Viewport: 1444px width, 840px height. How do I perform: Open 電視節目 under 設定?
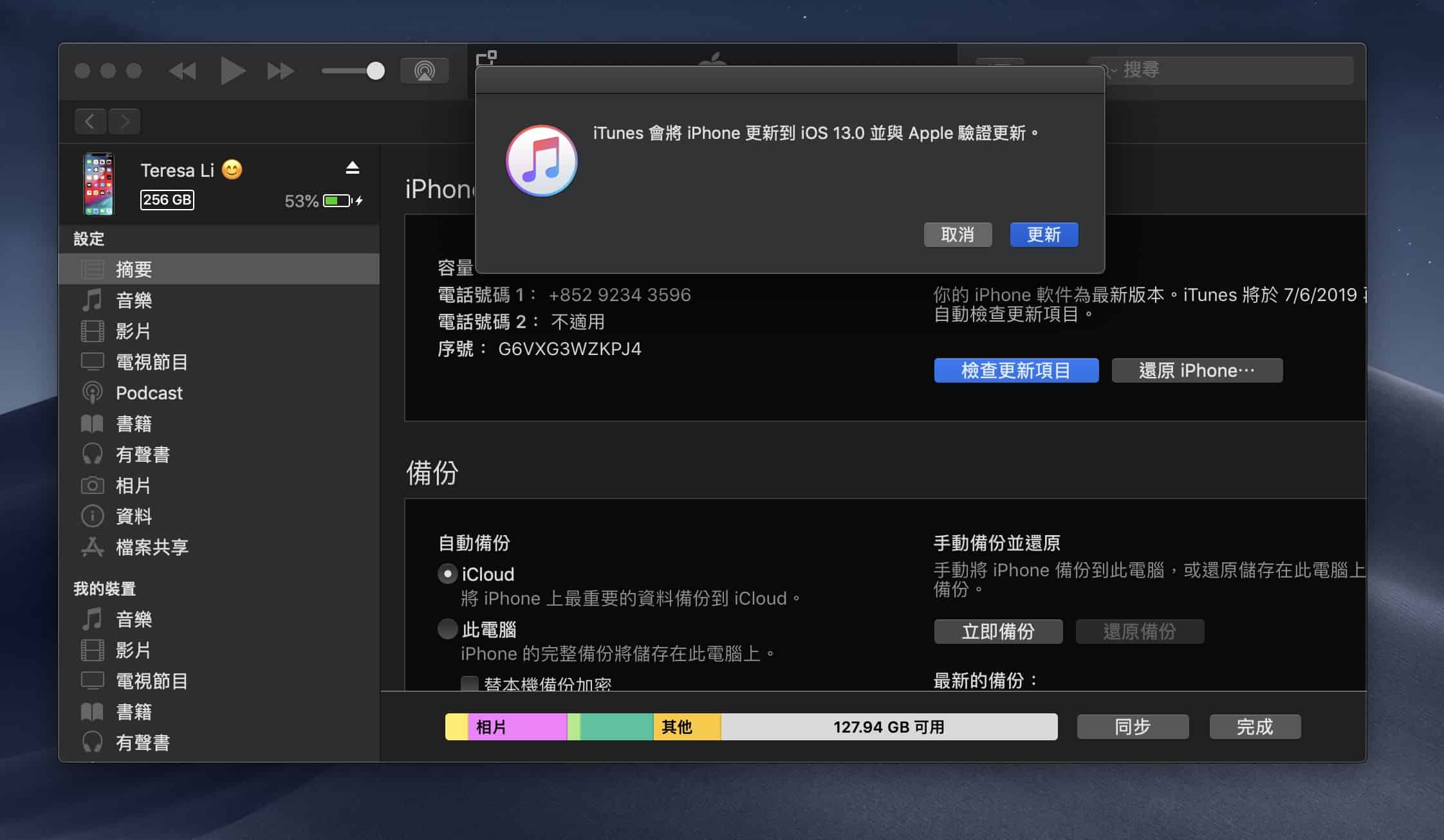point(219,361)
